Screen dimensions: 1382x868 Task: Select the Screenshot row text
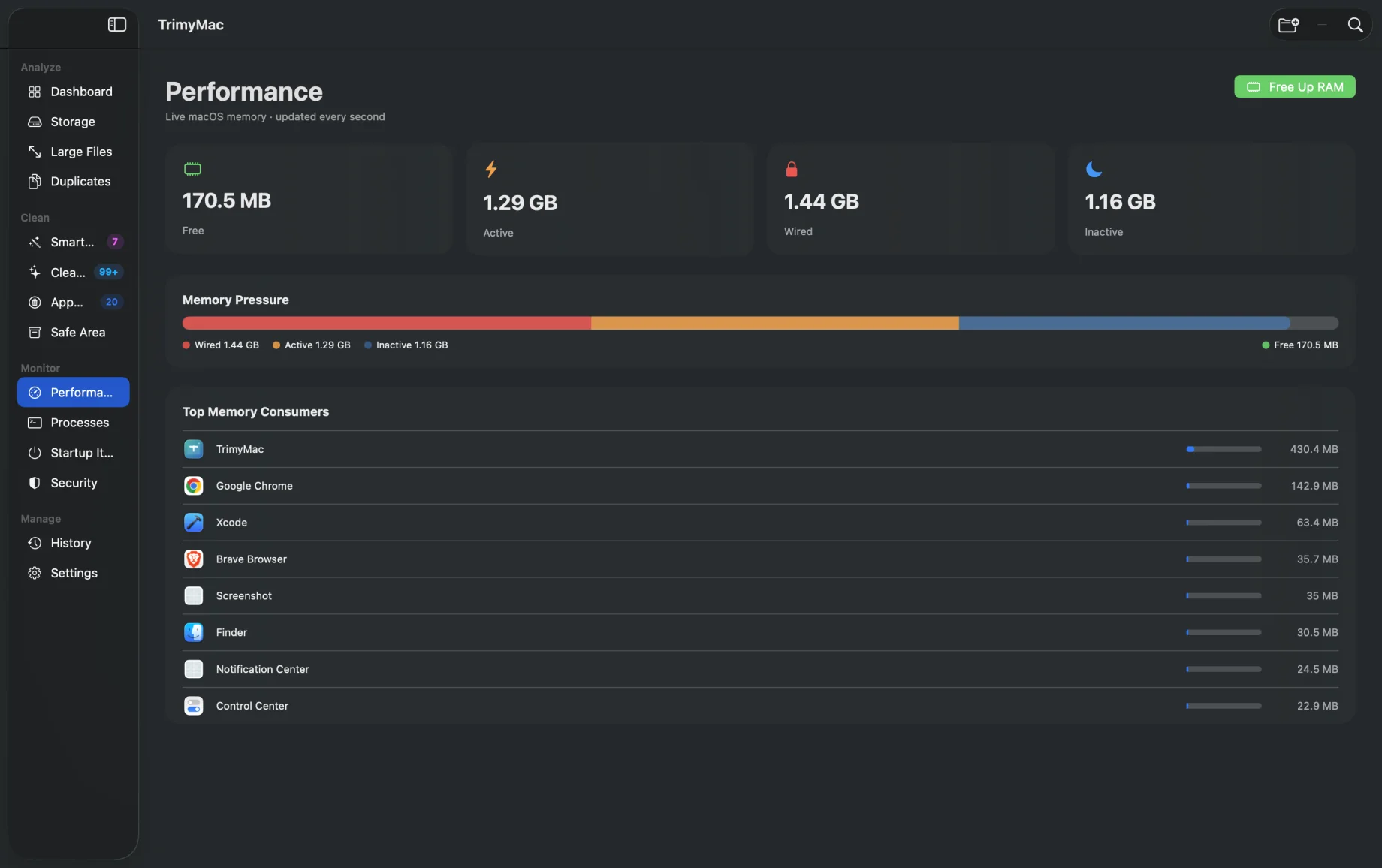click(244, 596)
